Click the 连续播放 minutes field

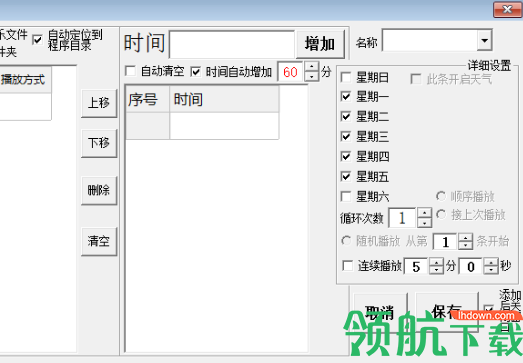coord(416,266)
